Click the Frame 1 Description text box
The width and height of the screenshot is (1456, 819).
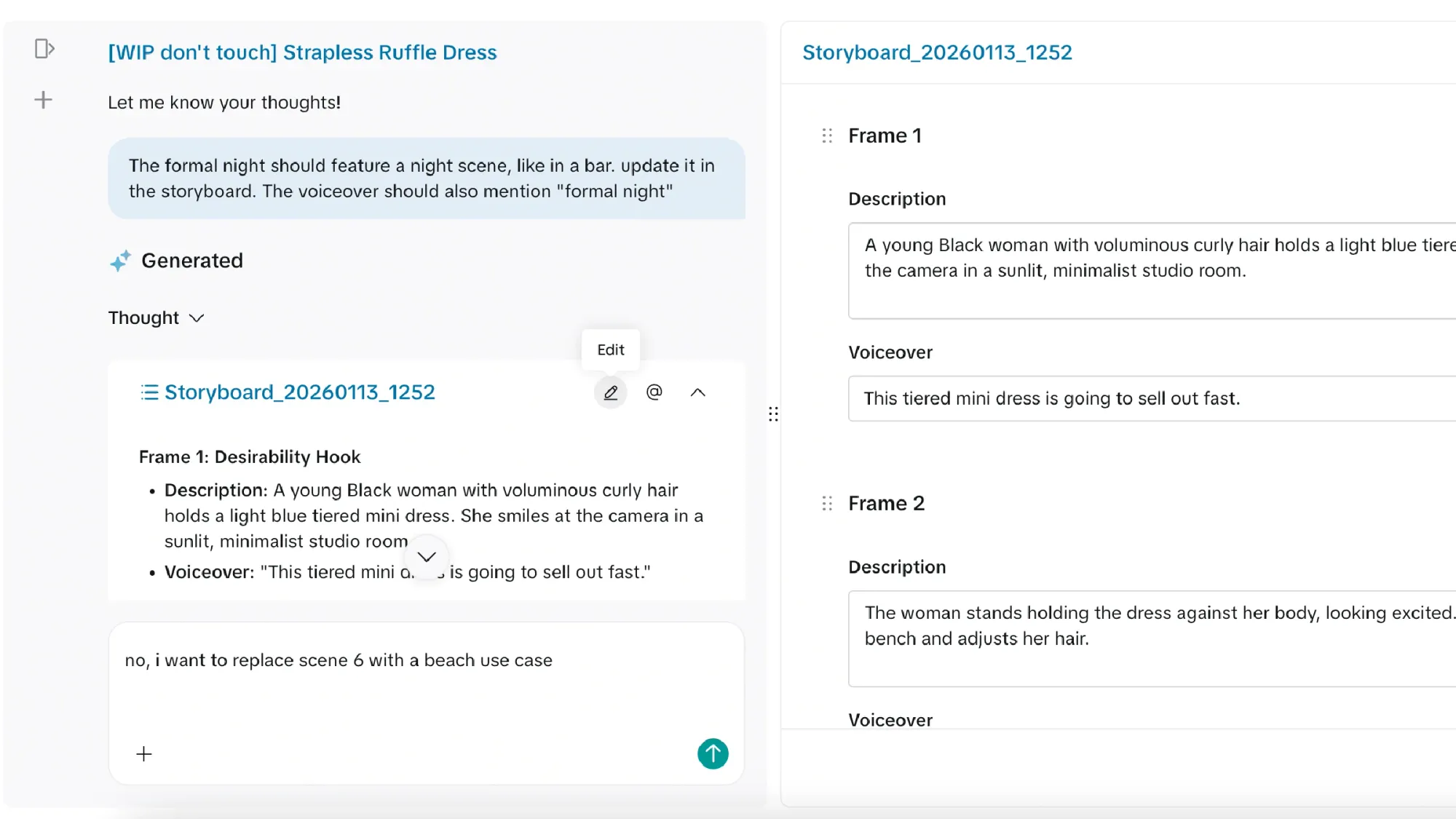click(x=1152, y=271)
